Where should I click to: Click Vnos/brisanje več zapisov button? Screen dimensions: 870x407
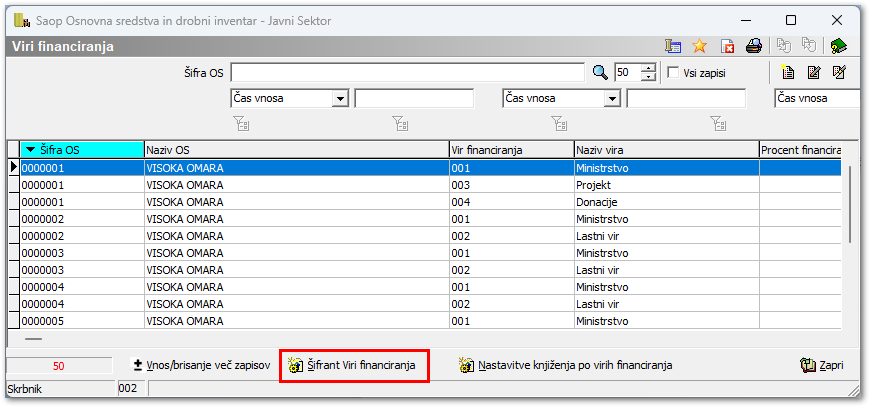[201, 365]
